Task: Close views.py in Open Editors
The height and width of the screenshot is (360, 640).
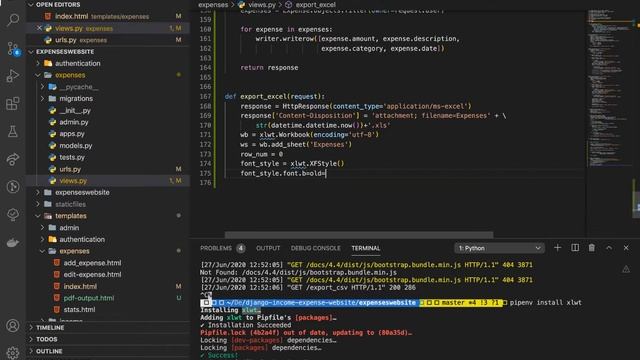Action: (x=39, y=28)
